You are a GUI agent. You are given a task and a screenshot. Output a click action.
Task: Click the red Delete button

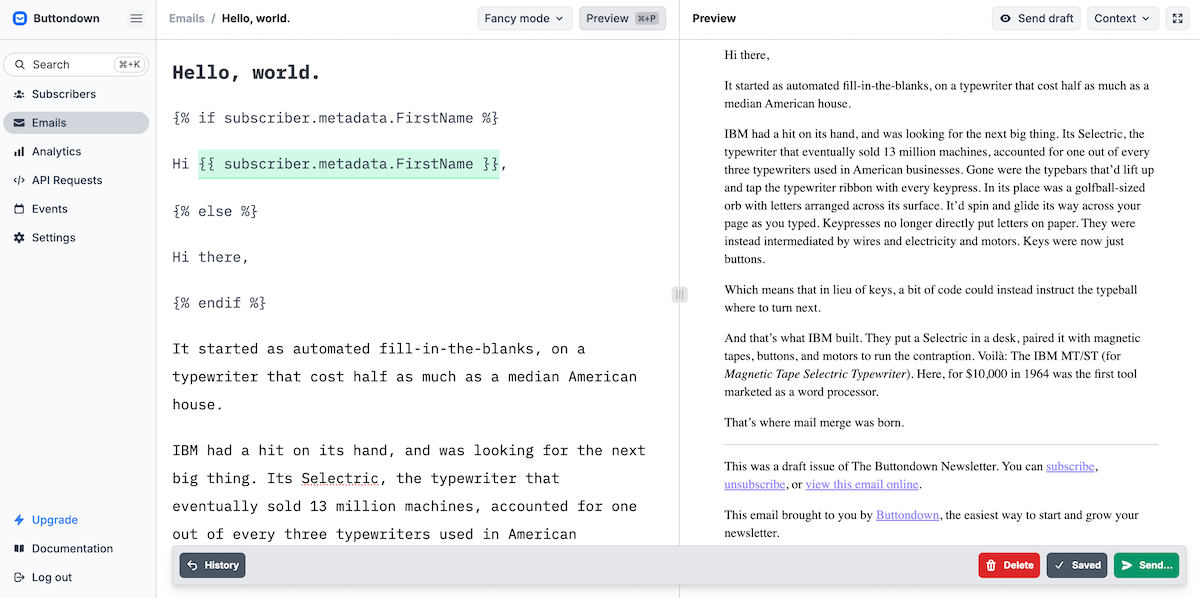pyautogui.click(x=1008, y=565)
